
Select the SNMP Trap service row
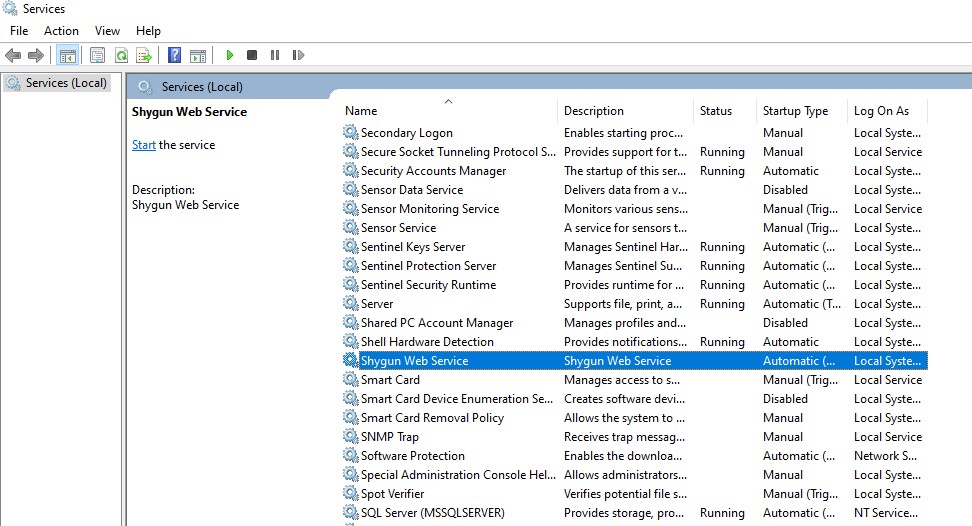[390, 437]
